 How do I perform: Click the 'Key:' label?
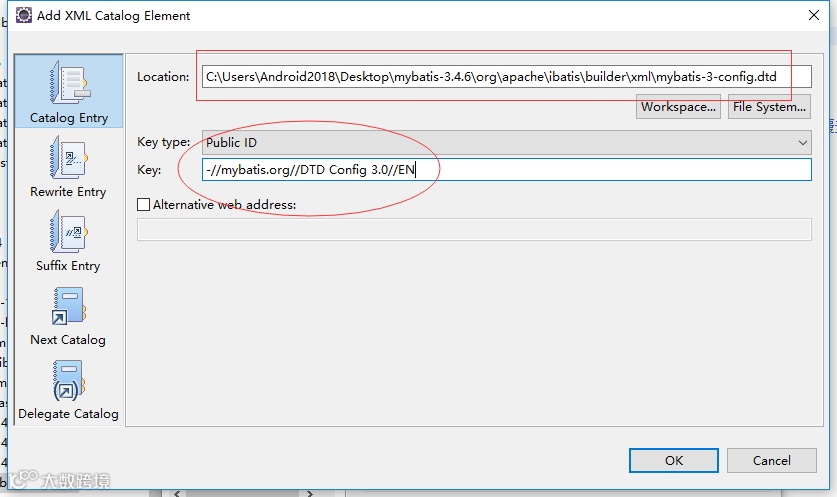(x=149, y=170)
